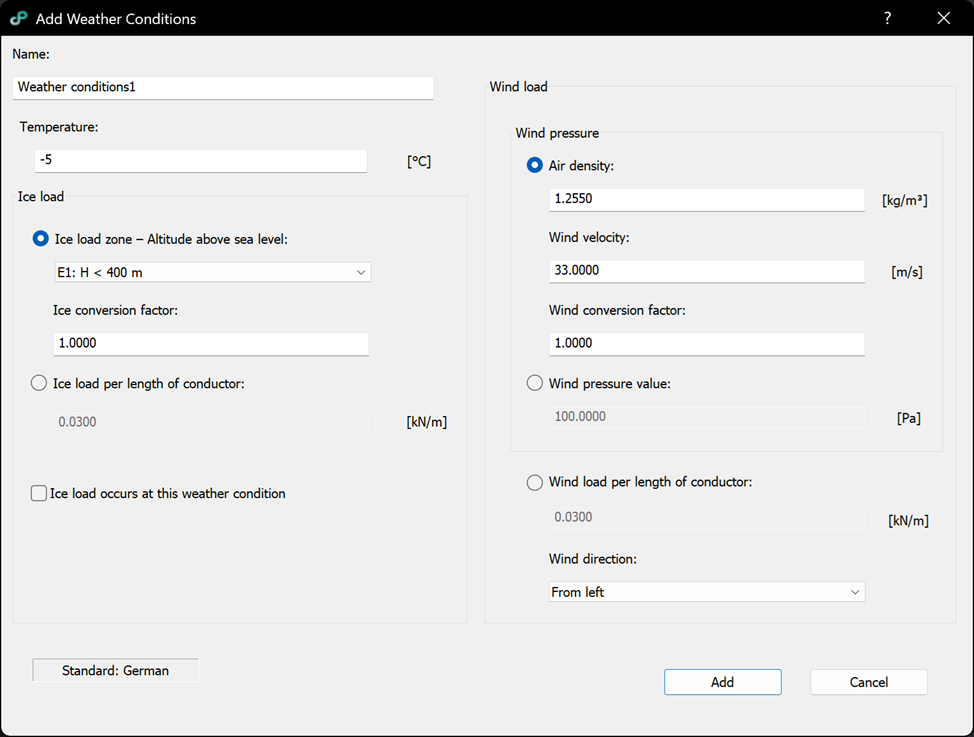Image resolution: width=974 pixels, height=737 pixels.
Task: Open the E1: H < 400 m dropdown
Action: tap(212, 272)
